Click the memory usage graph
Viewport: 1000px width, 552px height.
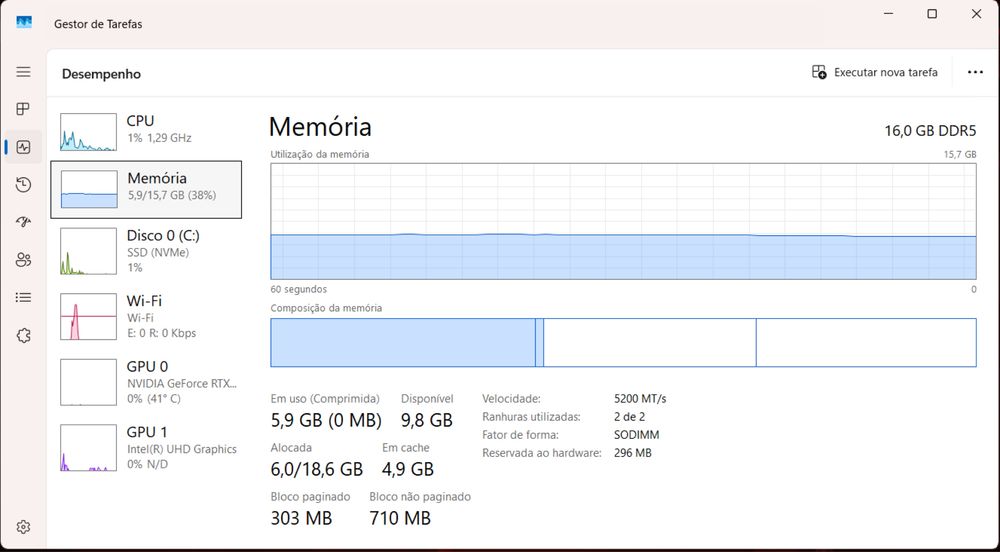tap(623, 221)
